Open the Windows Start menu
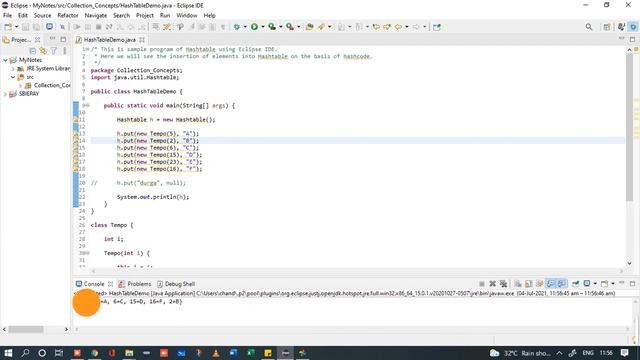Screen dimensions: 640x360 coord(8,353)
